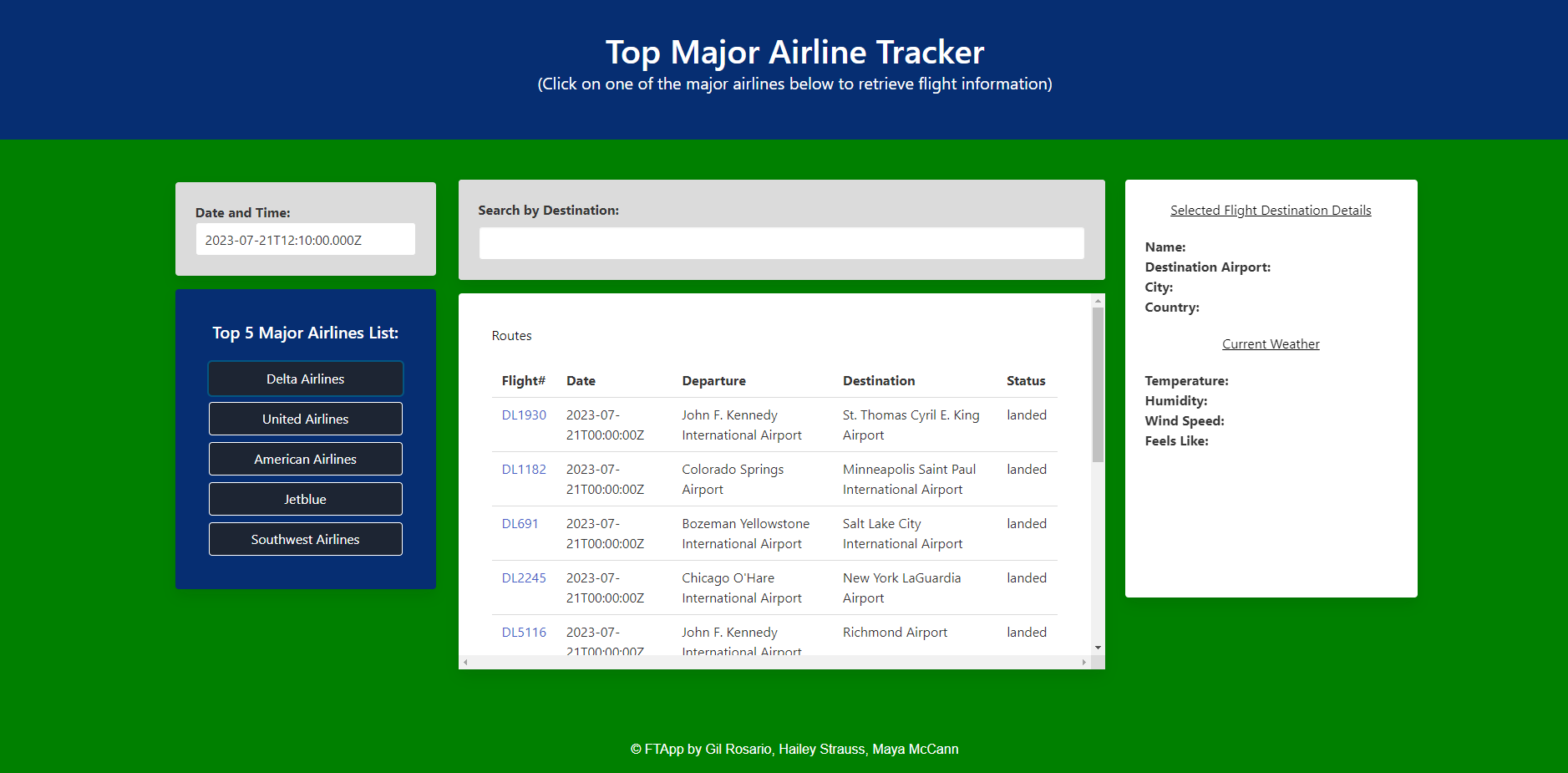Select Southwest Airlines from the list
Viewport: 1568px width, 773px height.
305,539
